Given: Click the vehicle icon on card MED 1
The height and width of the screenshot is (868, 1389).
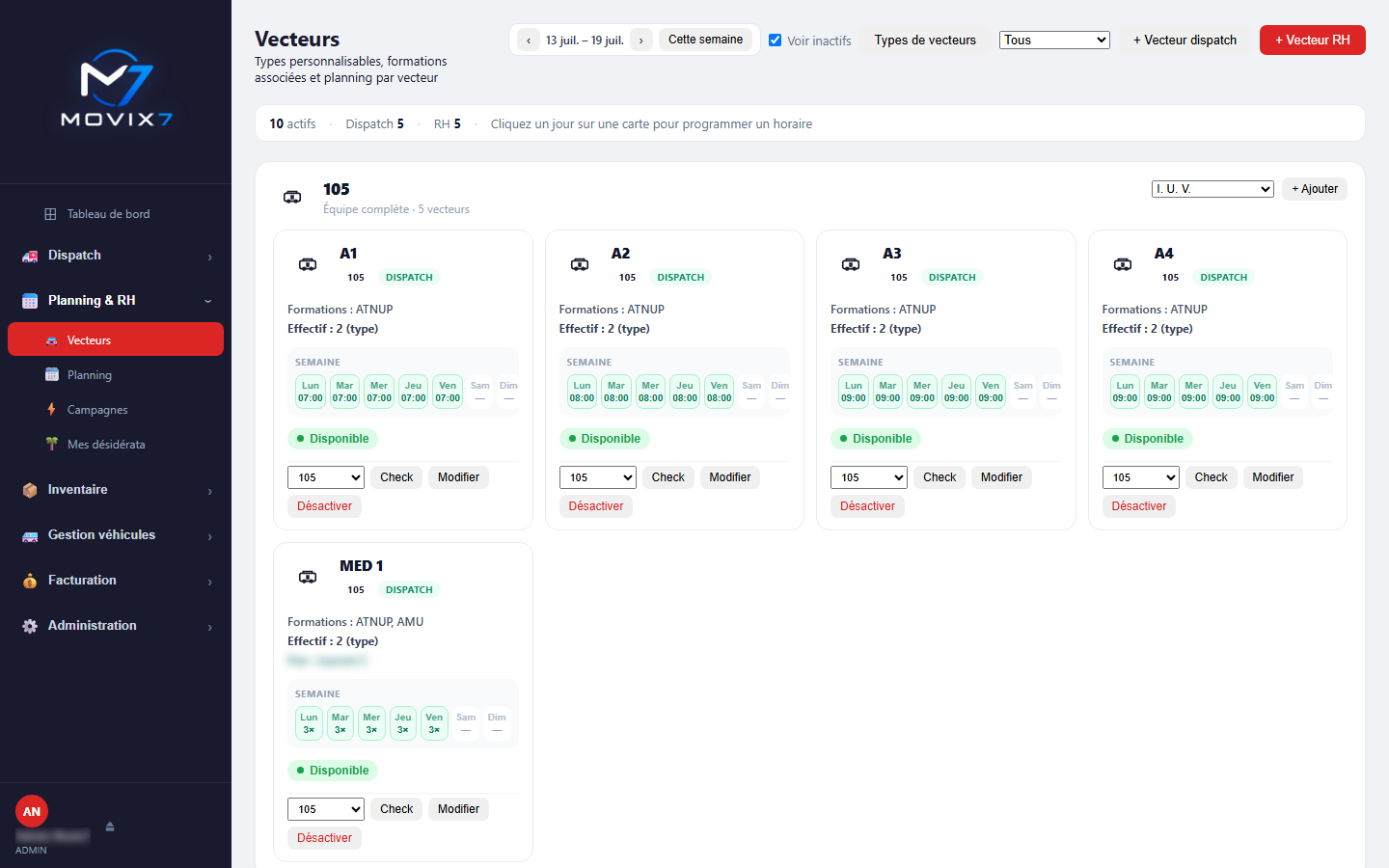Looking at the screenshot, I should (x=308, y=577).
